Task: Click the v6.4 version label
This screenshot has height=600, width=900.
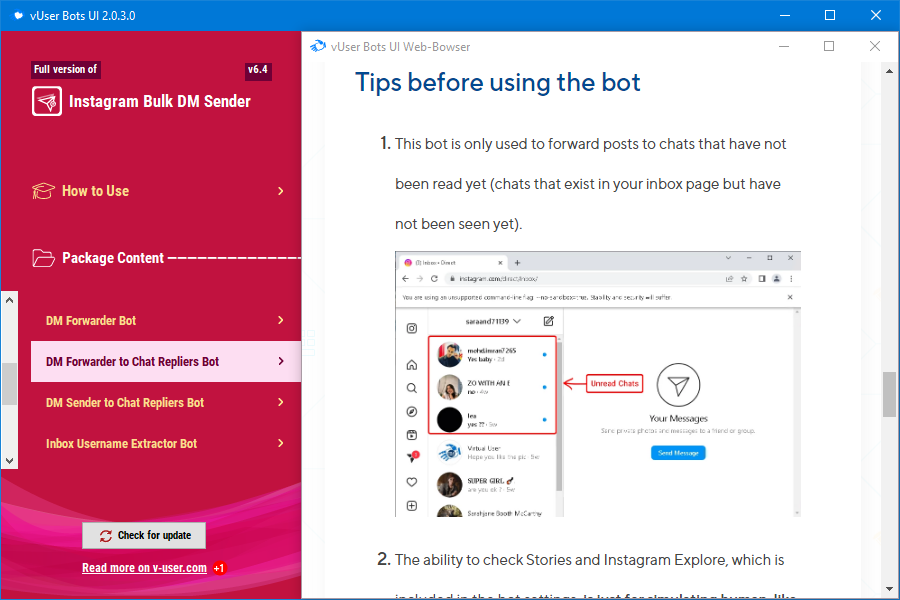Action: coord(258,69)
